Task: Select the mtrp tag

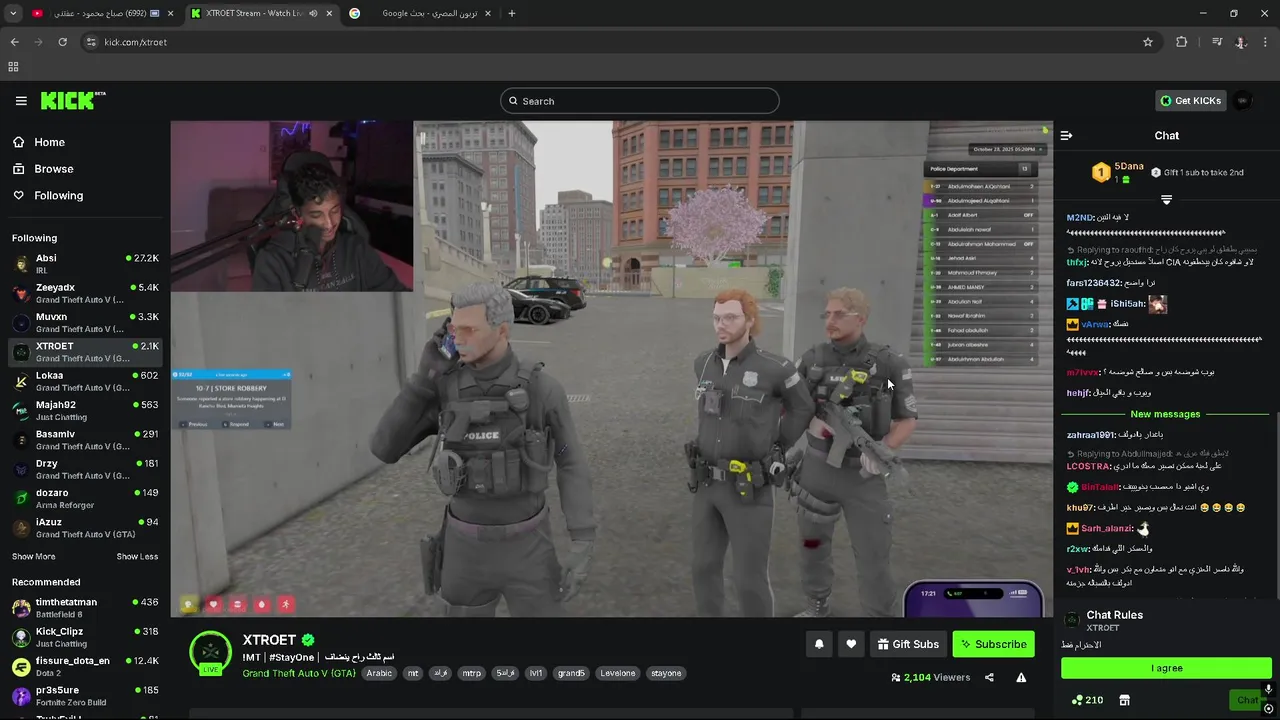Action: (x=471, y=673)
